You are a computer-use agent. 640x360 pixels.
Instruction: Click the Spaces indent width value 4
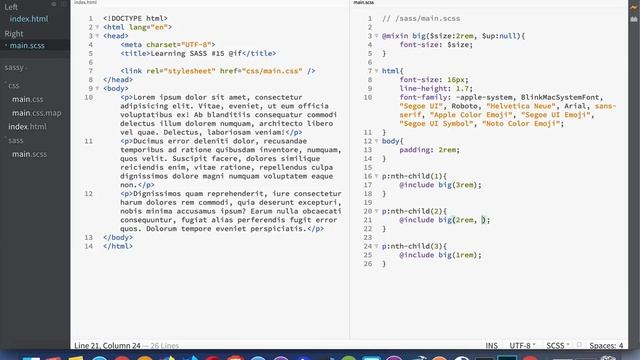pyautogui.click(x=621, y=345)
